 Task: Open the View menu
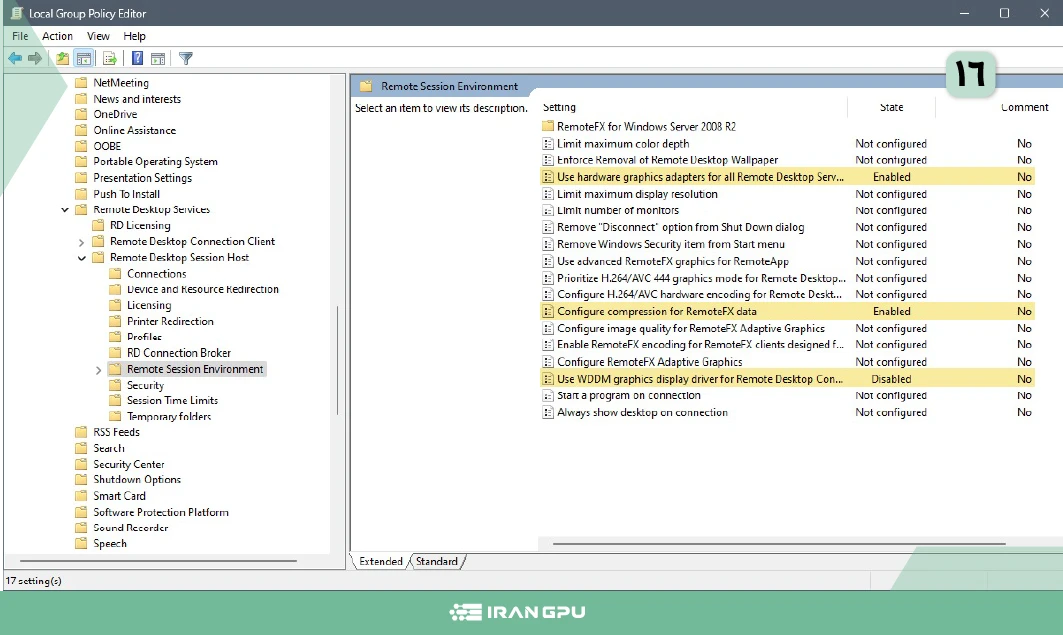point(98,36)
